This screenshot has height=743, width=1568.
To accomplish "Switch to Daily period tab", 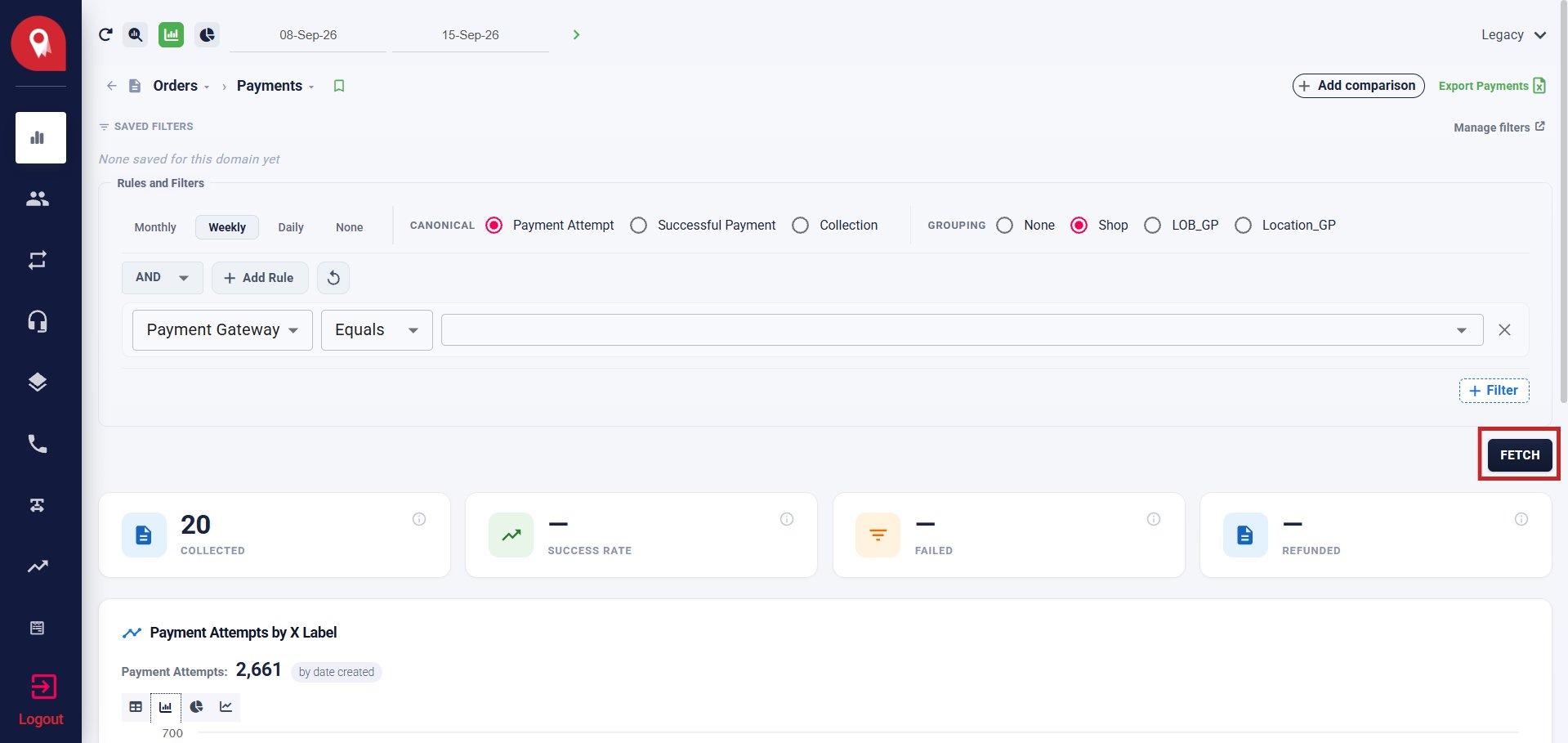I will pos(291,227).
